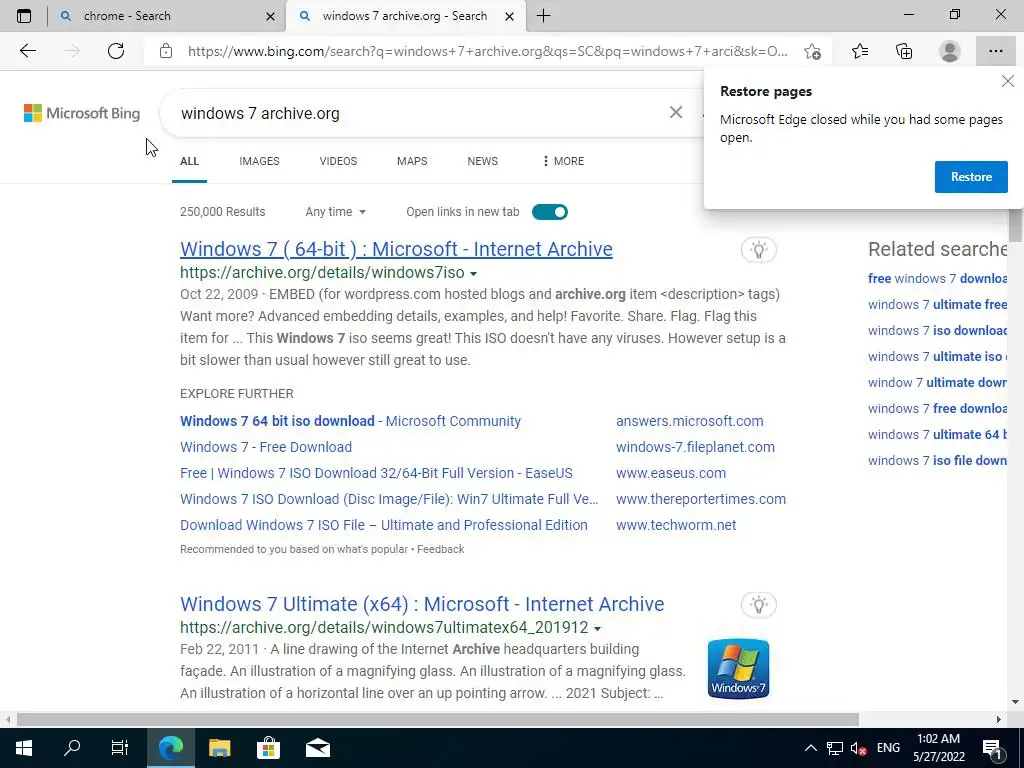Open the Windows Start menu
Viewport: 1024px width, 768px height.
[x=24, y=748]
